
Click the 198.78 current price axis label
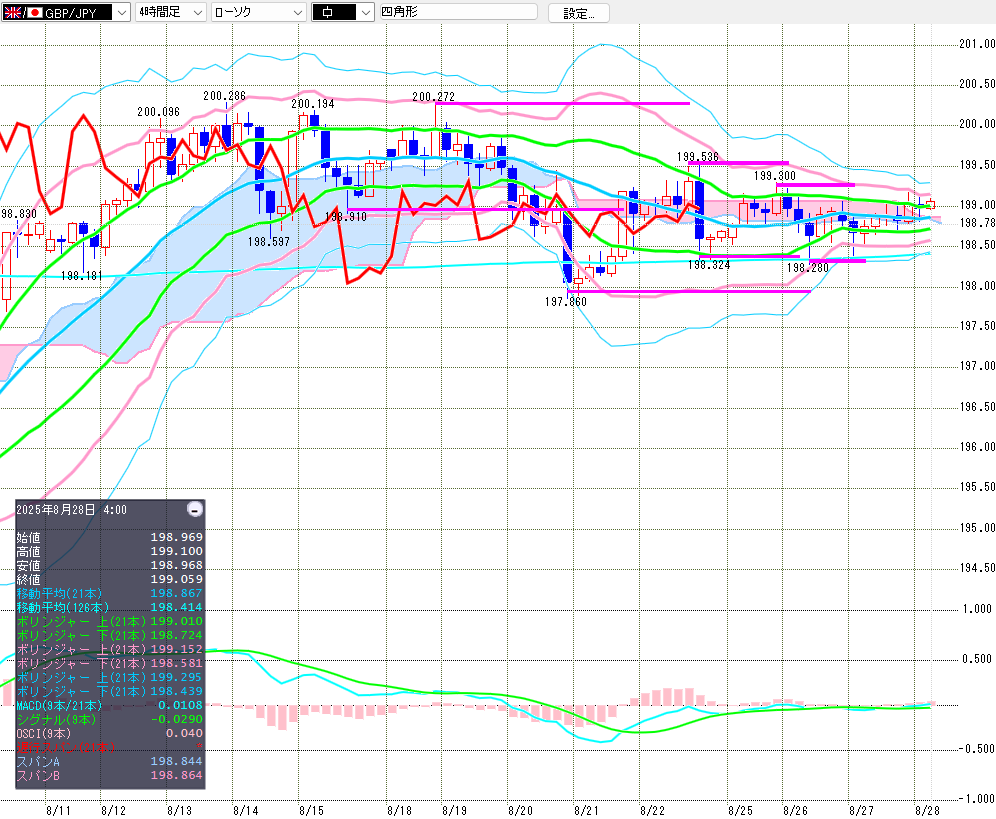pos(977,223)
